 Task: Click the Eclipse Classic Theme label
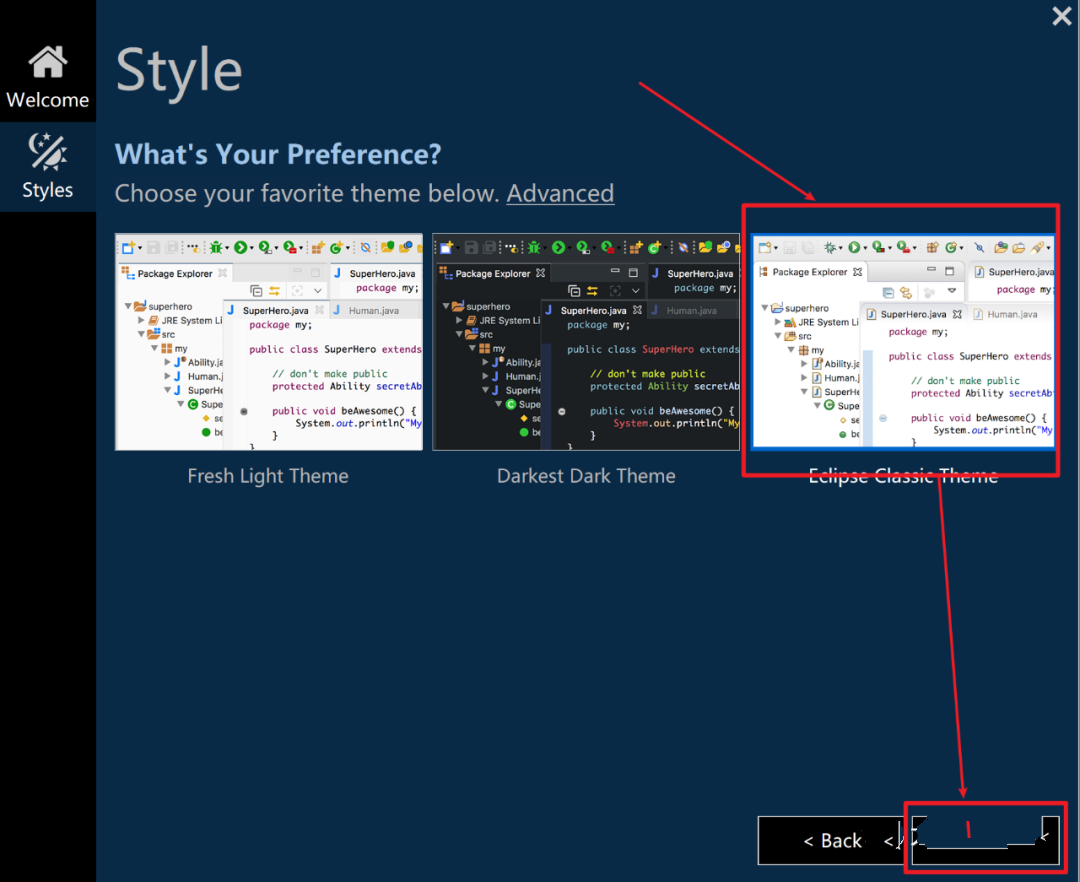[x=903, y=476]
